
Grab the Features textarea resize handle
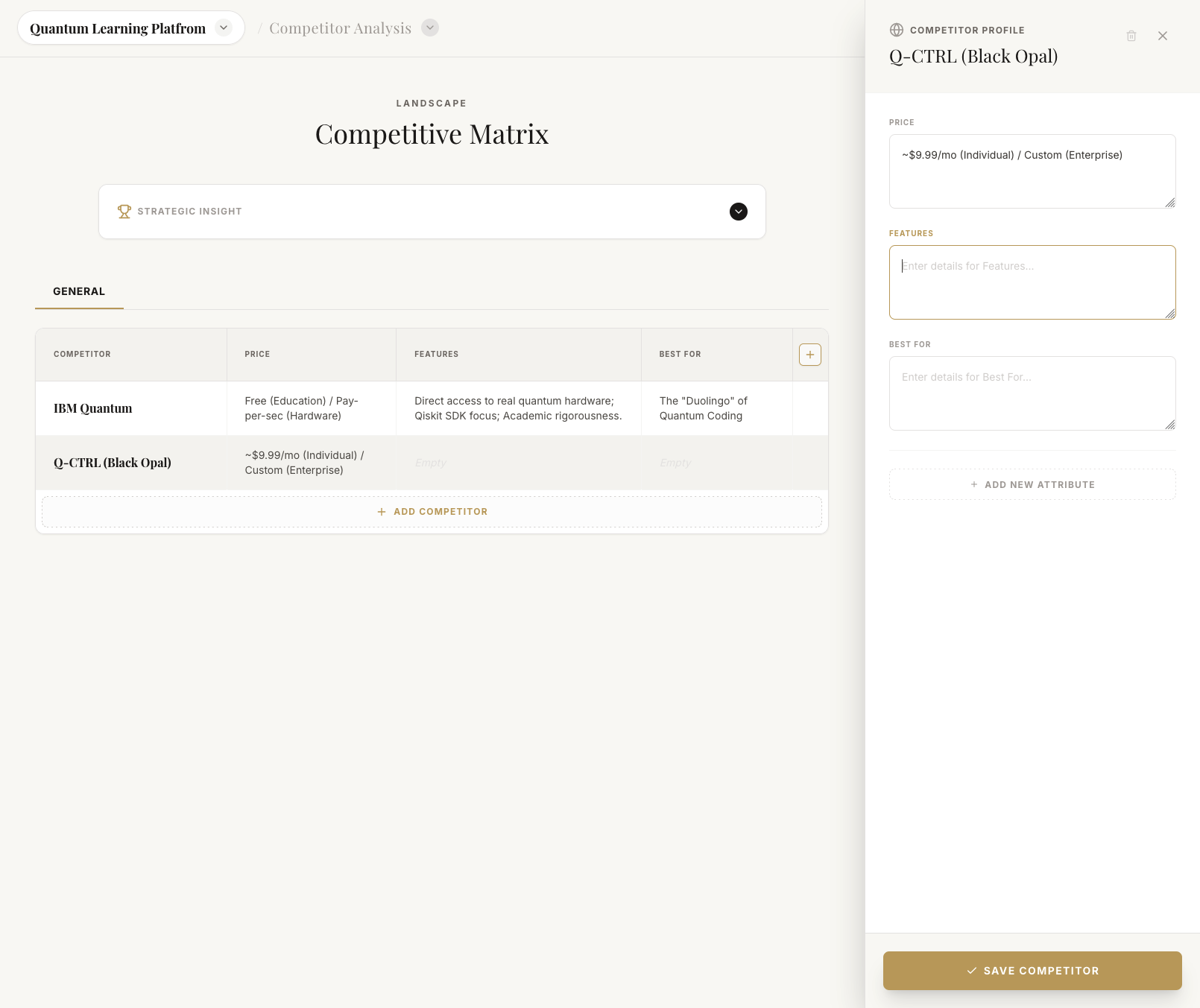coord(1170,314)
